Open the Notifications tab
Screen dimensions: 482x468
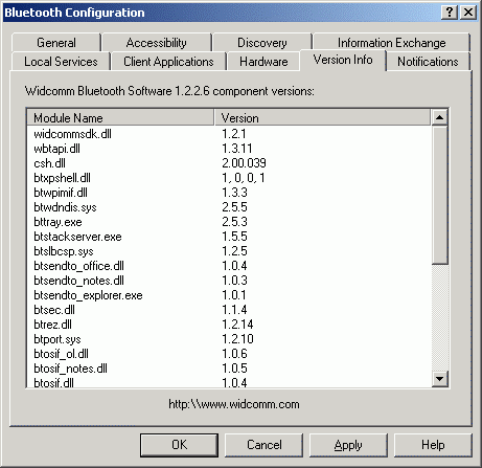coord(428,61)
